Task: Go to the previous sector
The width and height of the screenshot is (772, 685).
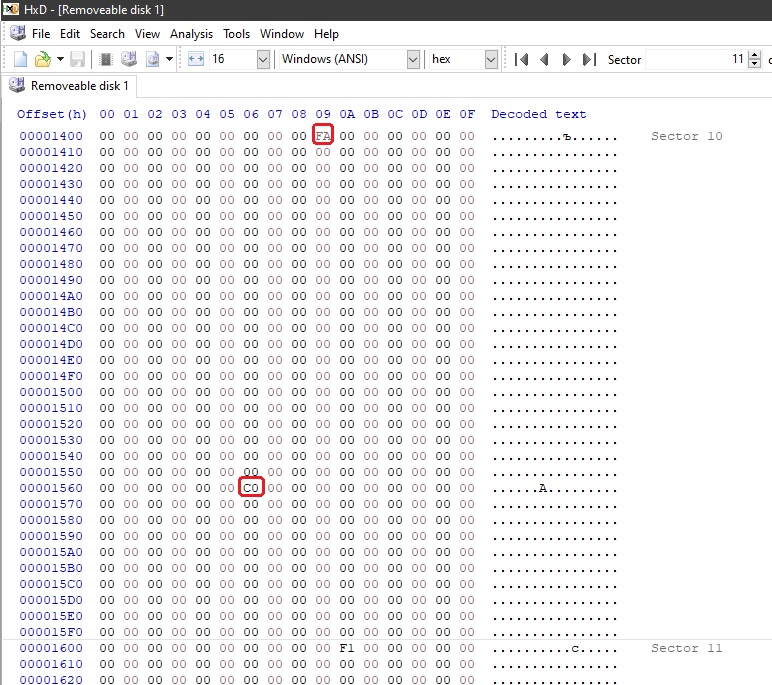Action: pos(544,60)
